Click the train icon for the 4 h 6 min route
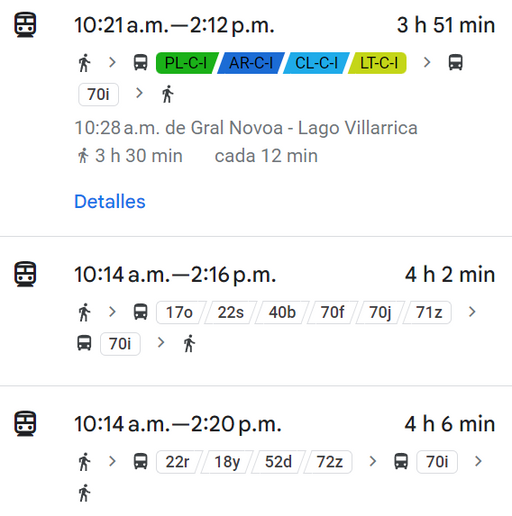Image resolution: width=512 pixels, height=516 pixels. click(25, 423)
